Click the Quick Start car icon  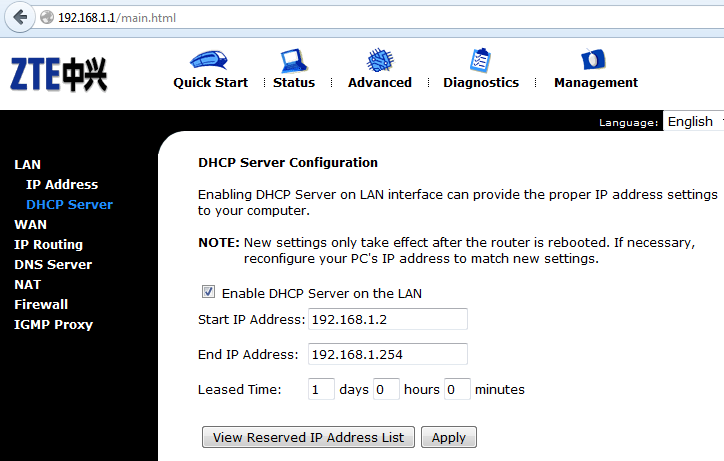tap(210, 59)
